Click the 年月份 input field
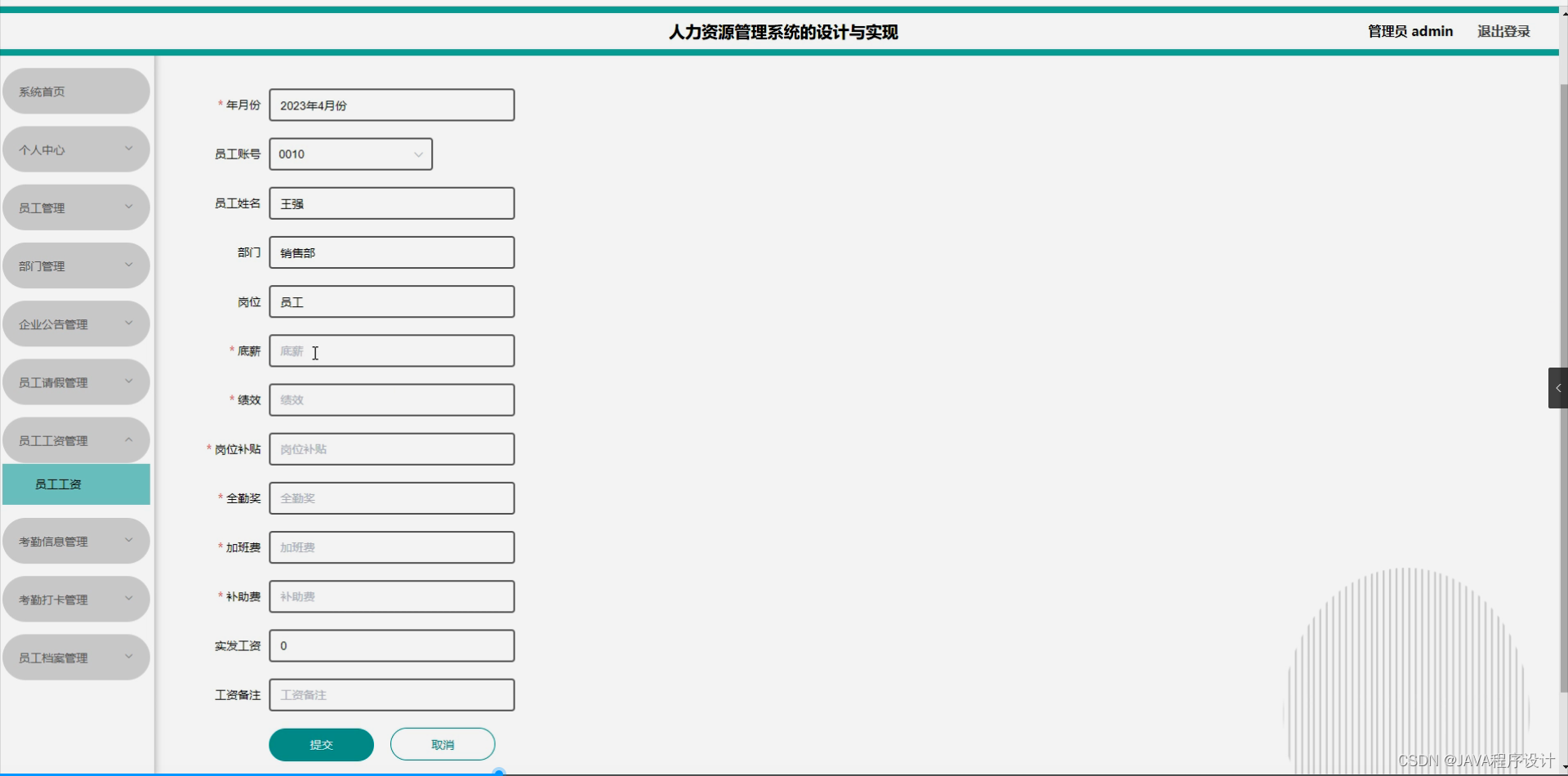This screenshot has height=776, width=1568. (x=392, y=105)
